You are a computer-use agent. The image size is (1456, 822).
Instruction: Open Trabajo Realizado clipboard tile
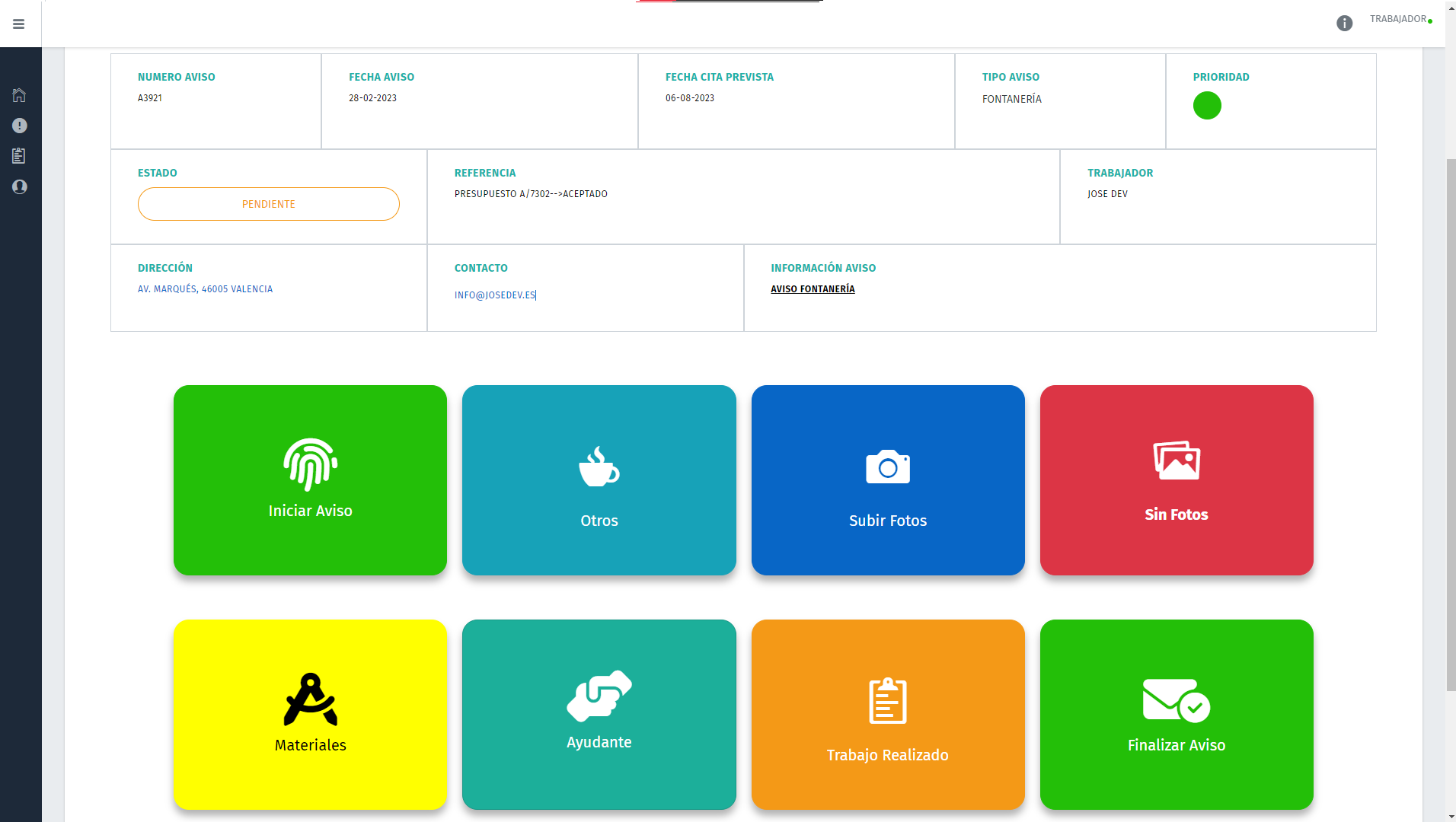(x=887, y=714)
